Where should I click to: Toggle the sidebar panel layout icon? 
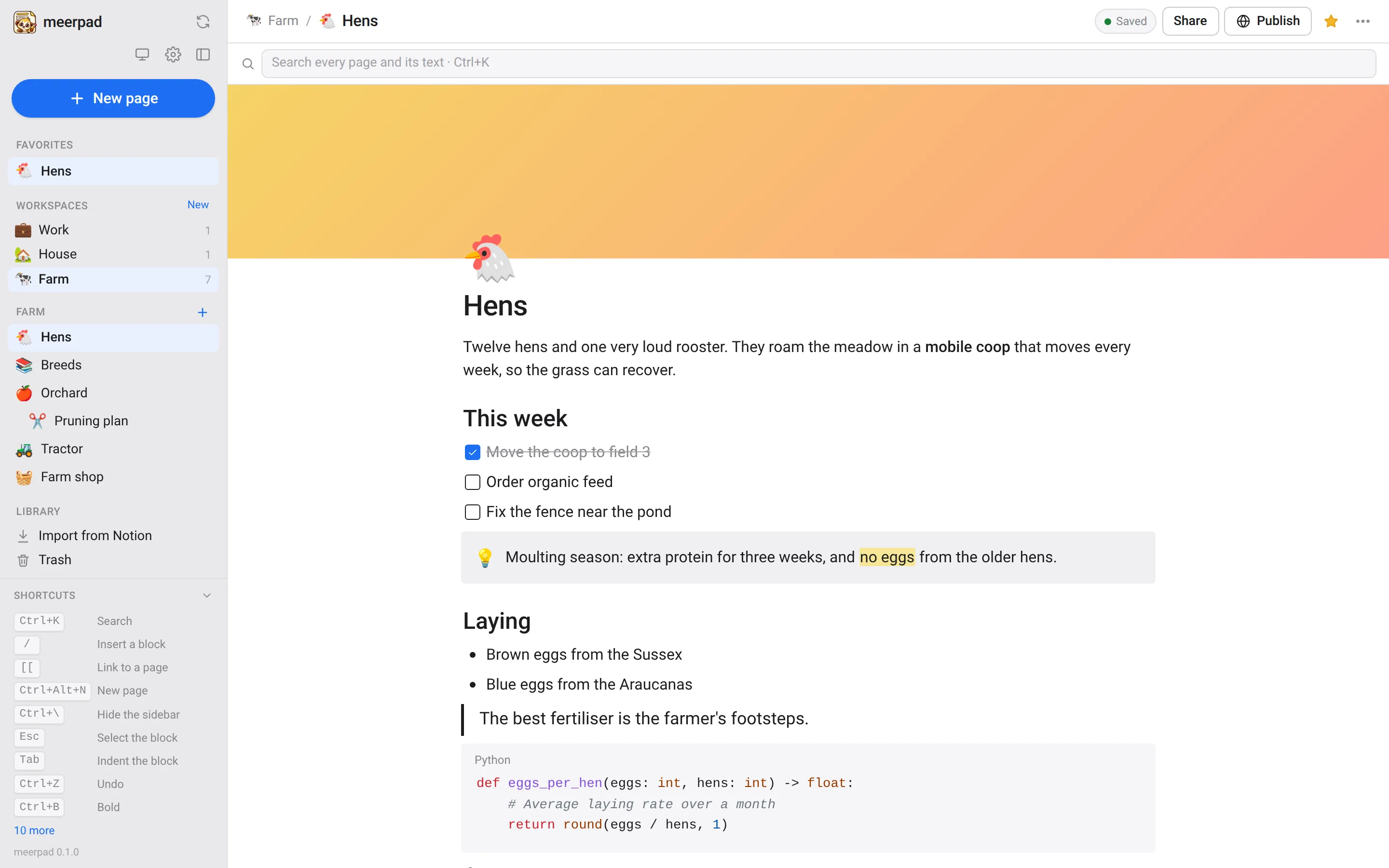(x=203, y=54)
